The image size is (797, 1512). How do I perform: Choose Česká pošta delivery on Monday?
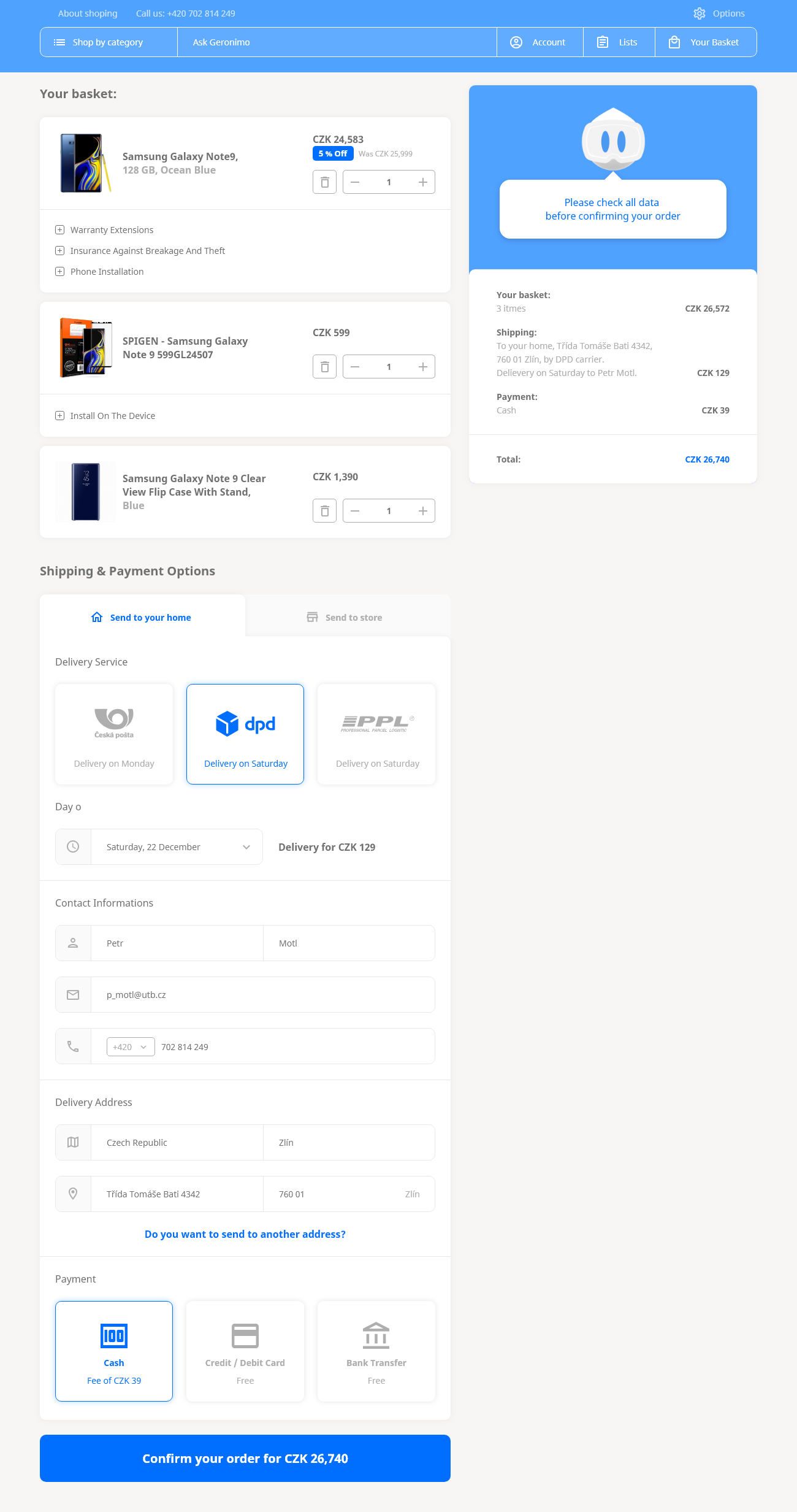(114, 734)
